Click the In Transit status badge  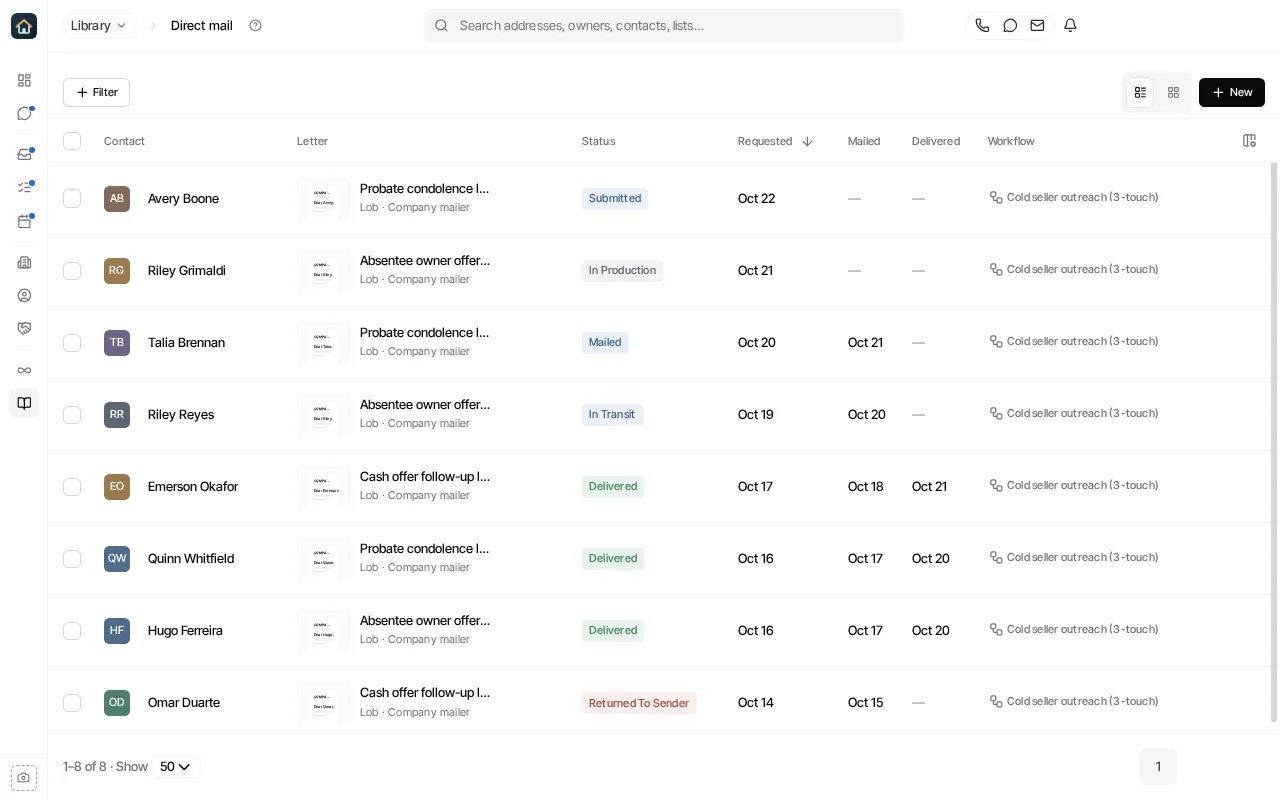[x=612, y=414]
